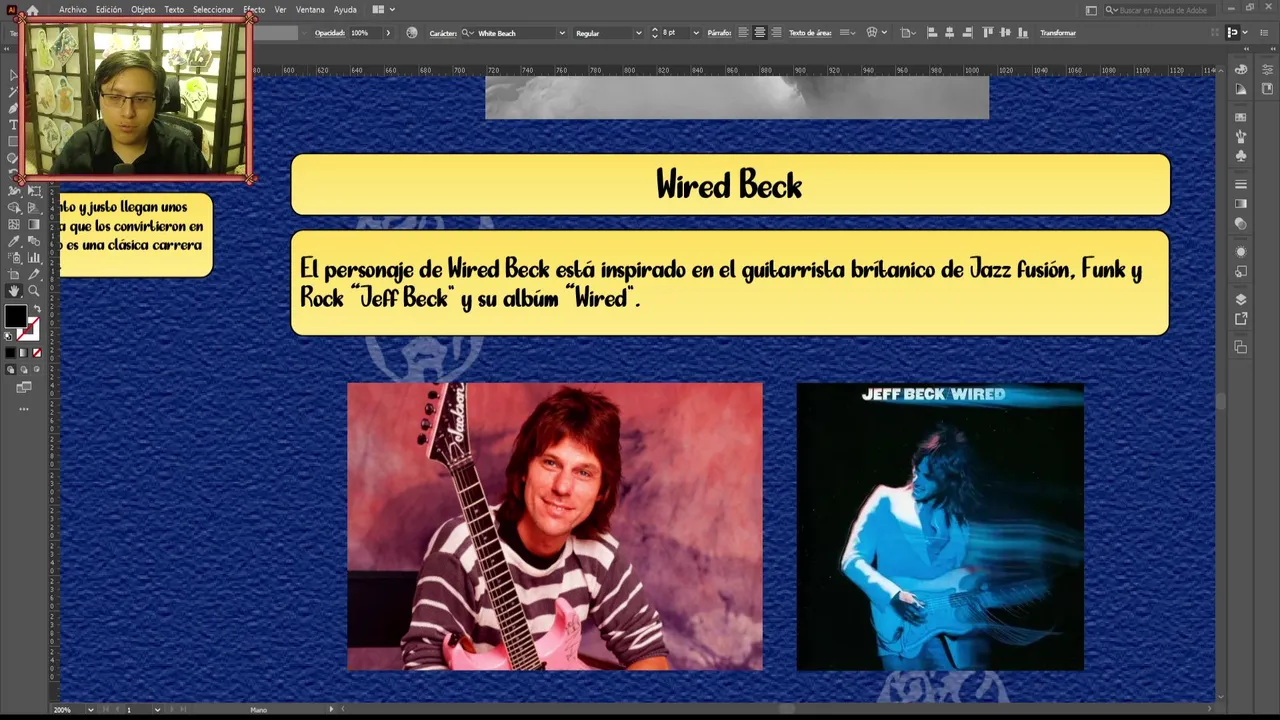Viewport: 1280px width, 720px height.
Task: Swap fill and stroke colors
Action: [37, 307]
